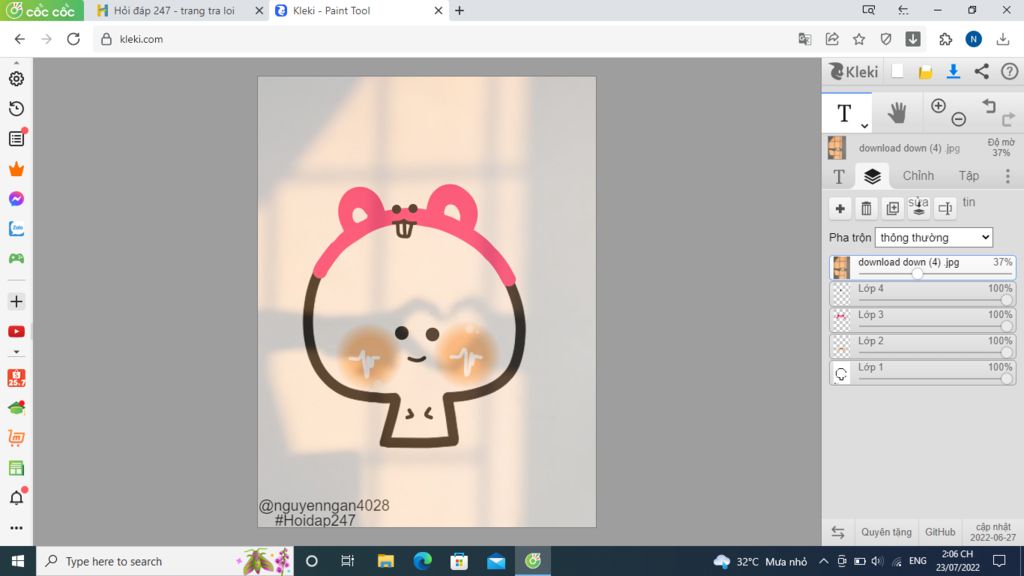Switch to the Text settings tab

click(x=839, y=176)
